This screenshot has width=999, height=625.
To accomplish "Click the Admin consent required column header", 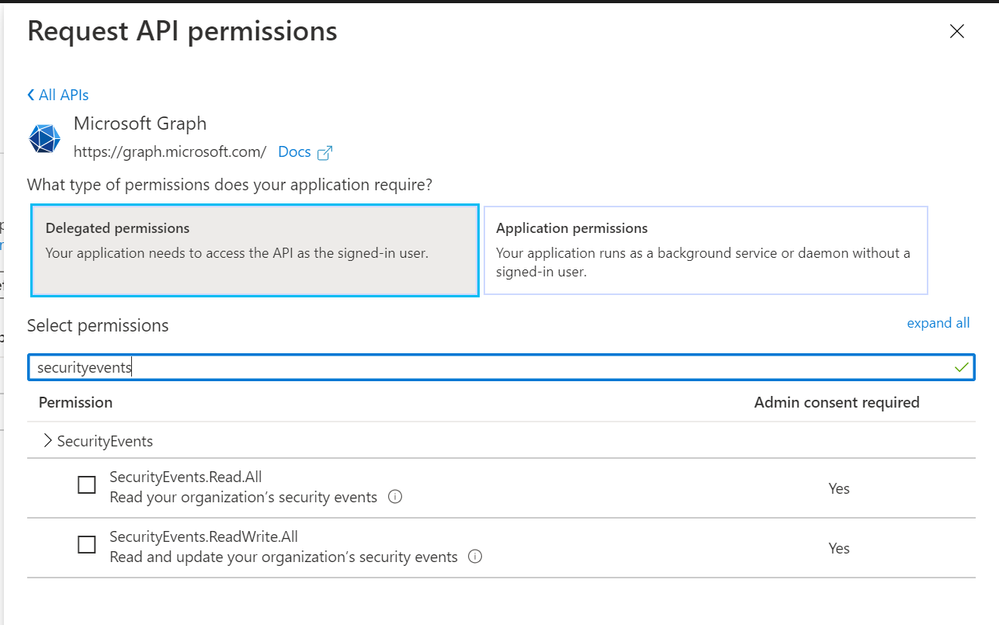I will tap(837, 402).
